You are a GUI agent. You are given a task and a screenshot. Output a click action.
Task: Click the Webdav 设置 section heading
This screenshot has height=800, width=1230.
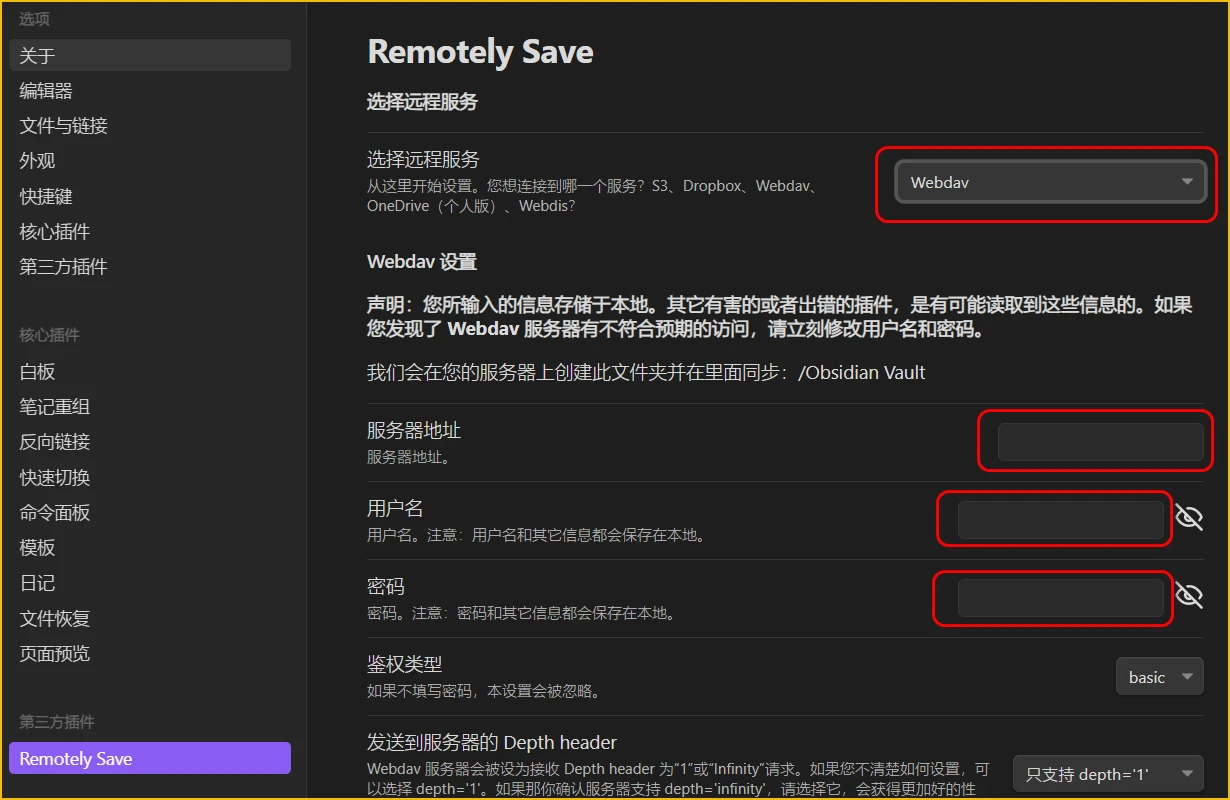[422, 263]
